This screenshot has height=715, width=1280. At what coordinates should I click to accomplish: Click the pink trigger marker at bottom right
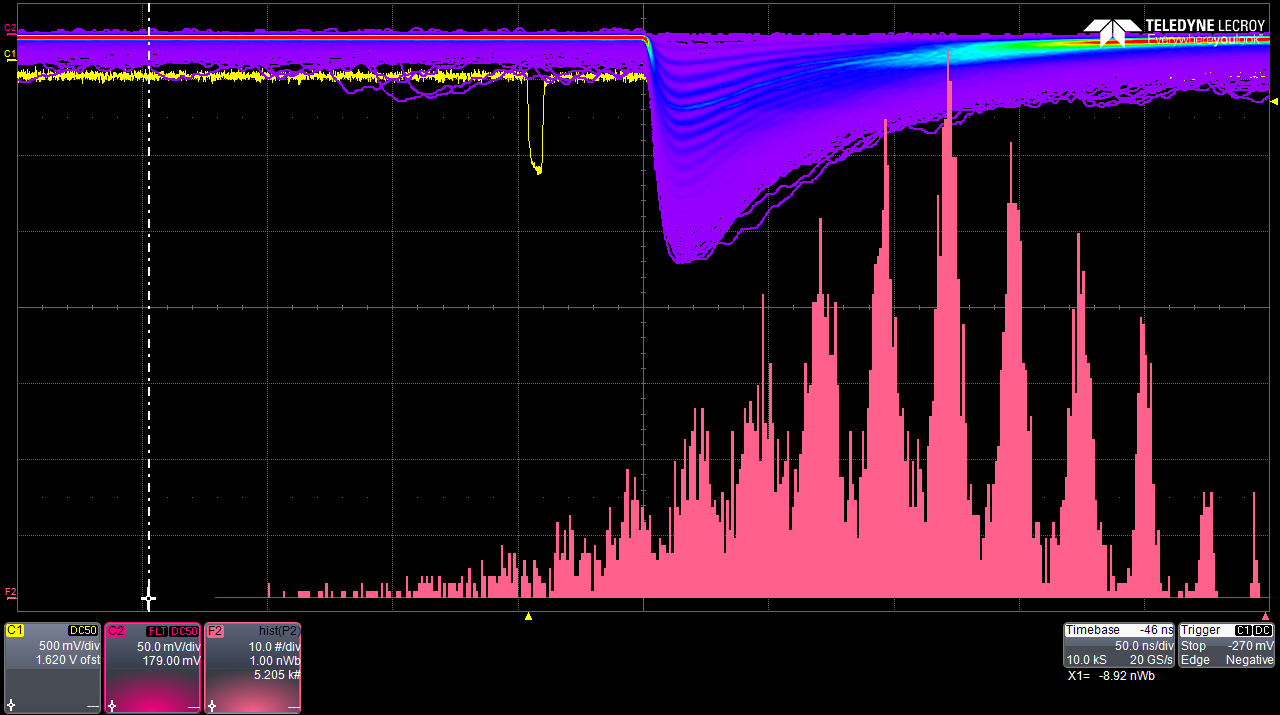tap(1265, 616)
